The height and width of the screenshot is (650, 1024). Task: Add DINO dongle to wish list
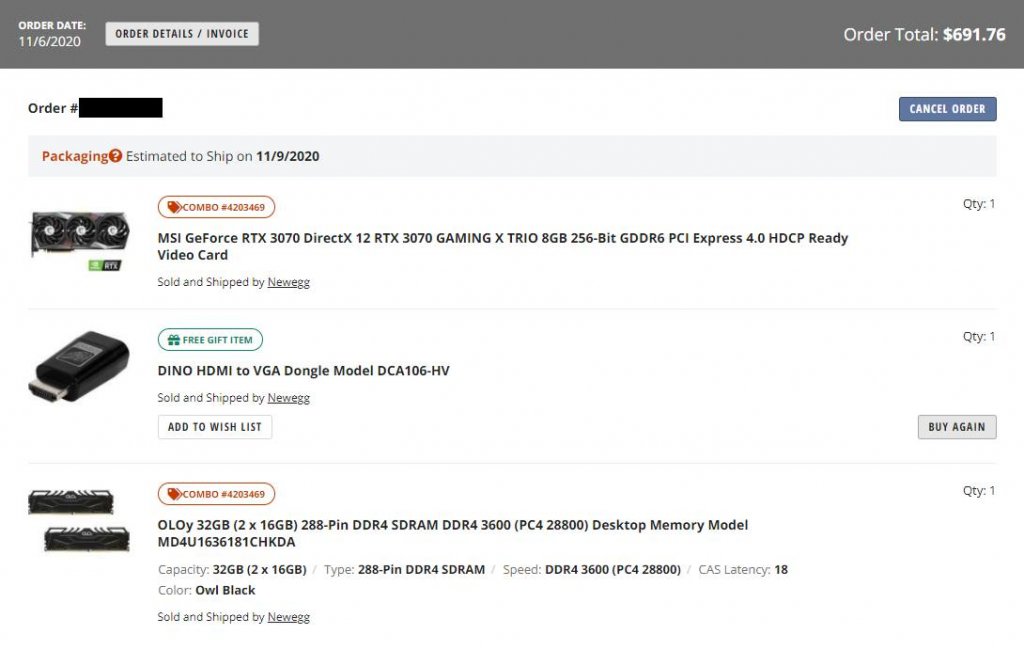pyautogui.click(x=215, y=427)
